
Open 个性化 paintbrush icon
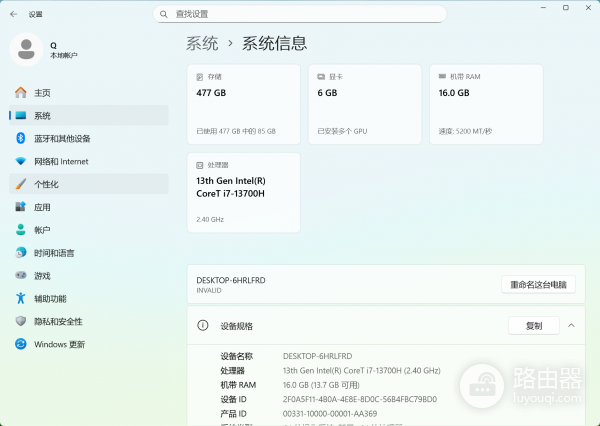(21, 184)
